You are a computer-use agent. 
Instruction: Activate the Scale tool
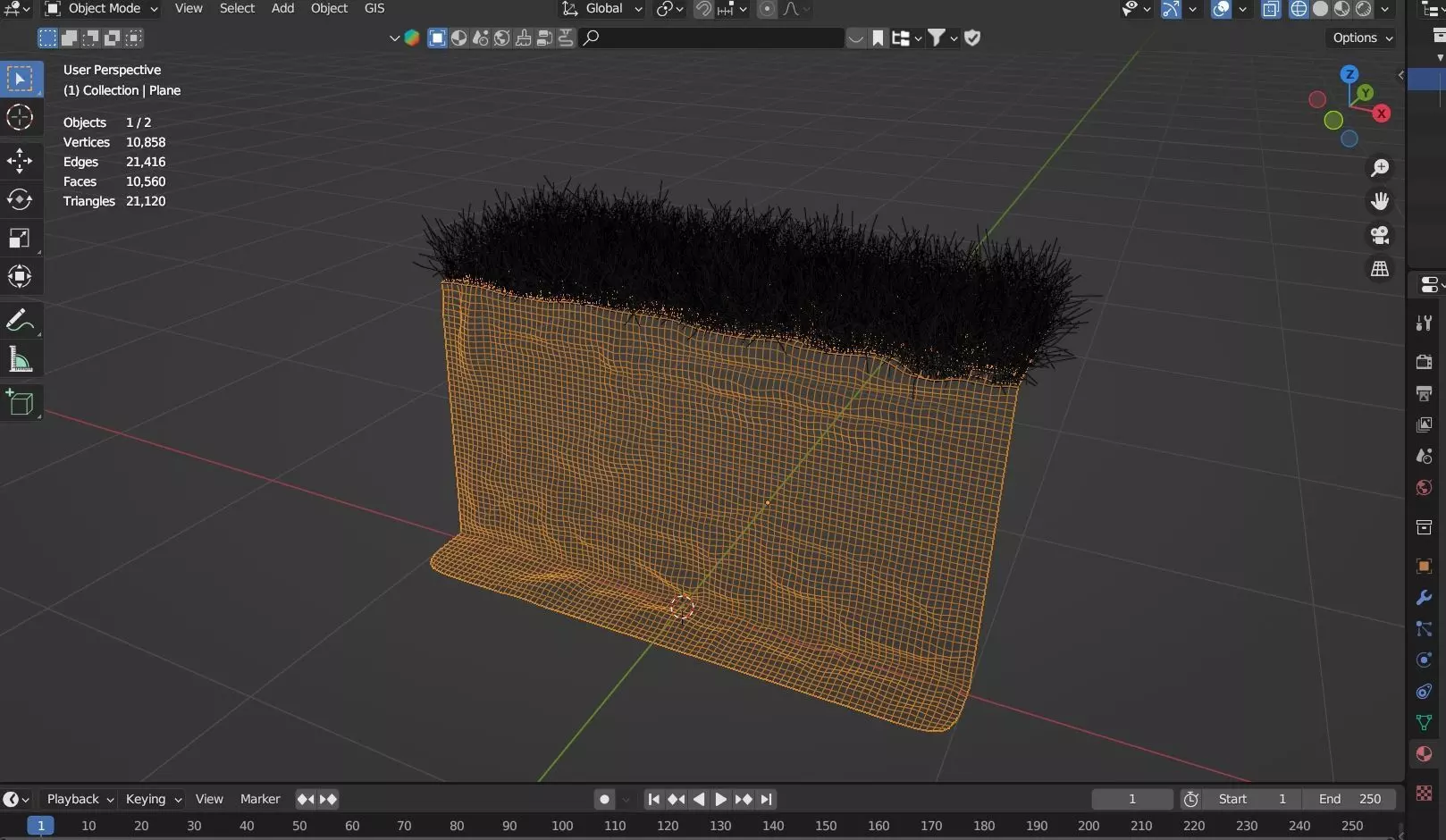point(20,238)
